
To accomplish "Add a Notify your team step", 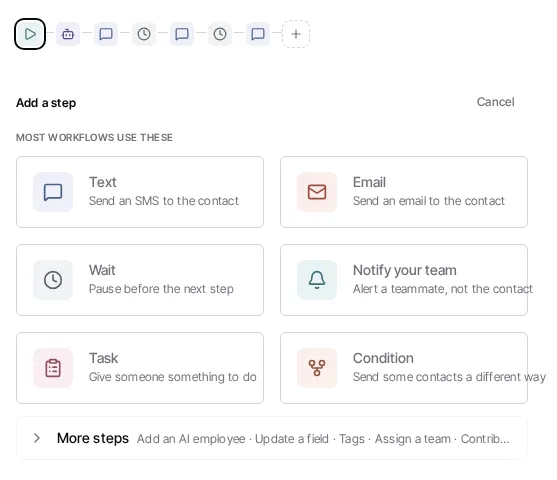I will (404, 280).
